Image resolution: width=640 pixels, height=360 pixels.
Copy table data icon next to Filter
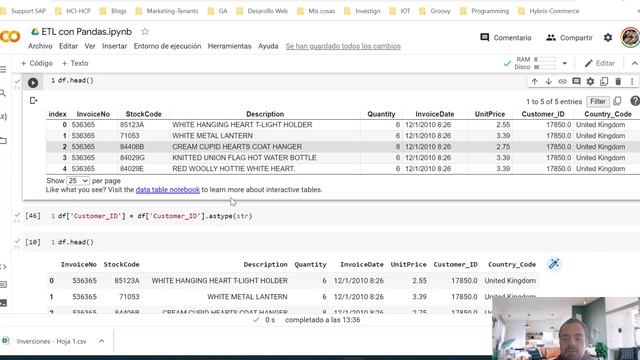pyautogui.click(x=617, y=101)
